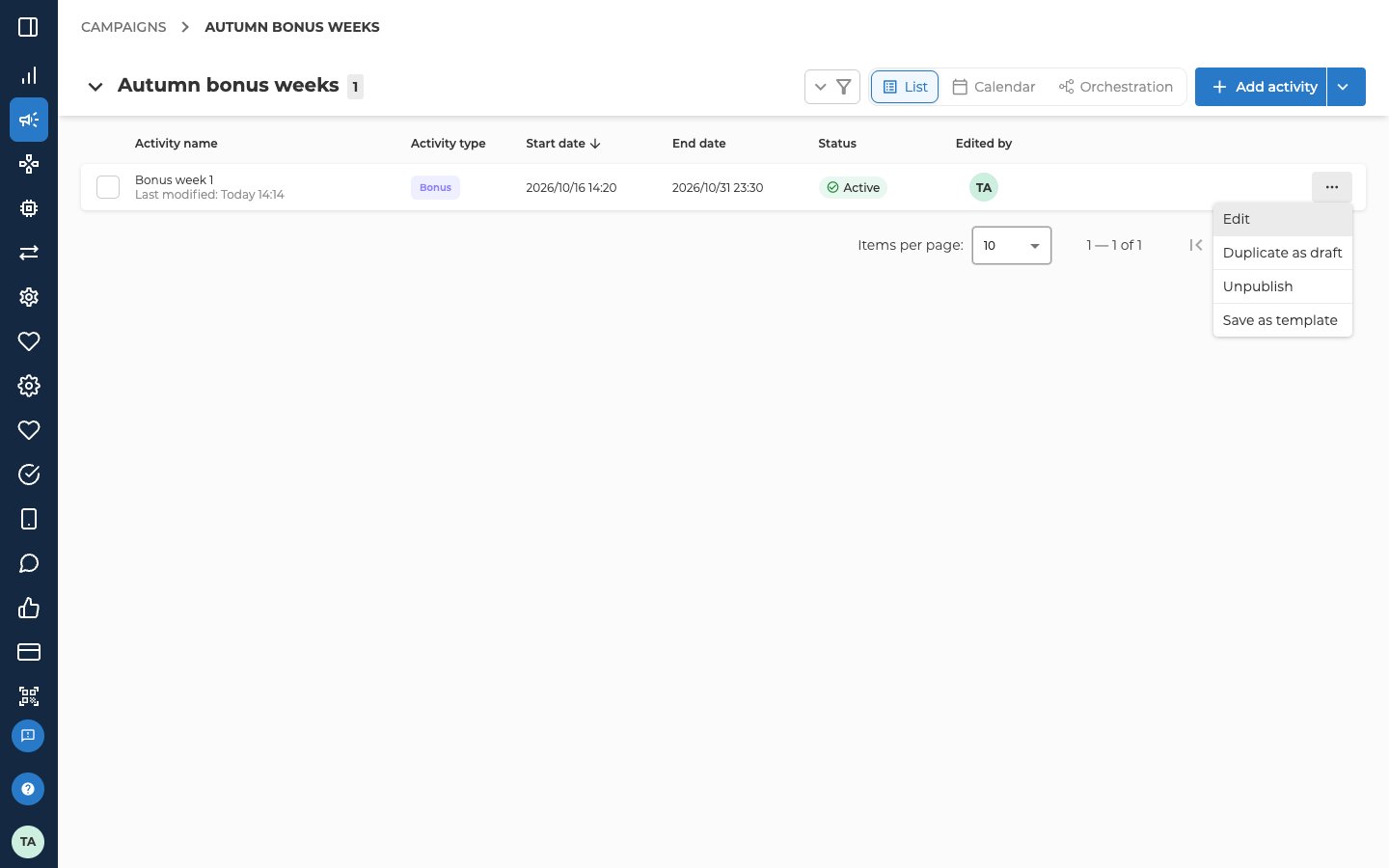Click the Edited by column header

click(984, 143)
